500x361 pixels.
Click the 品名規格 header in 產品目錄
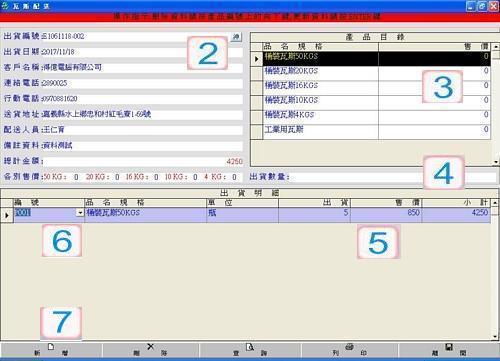click(321, 46)
